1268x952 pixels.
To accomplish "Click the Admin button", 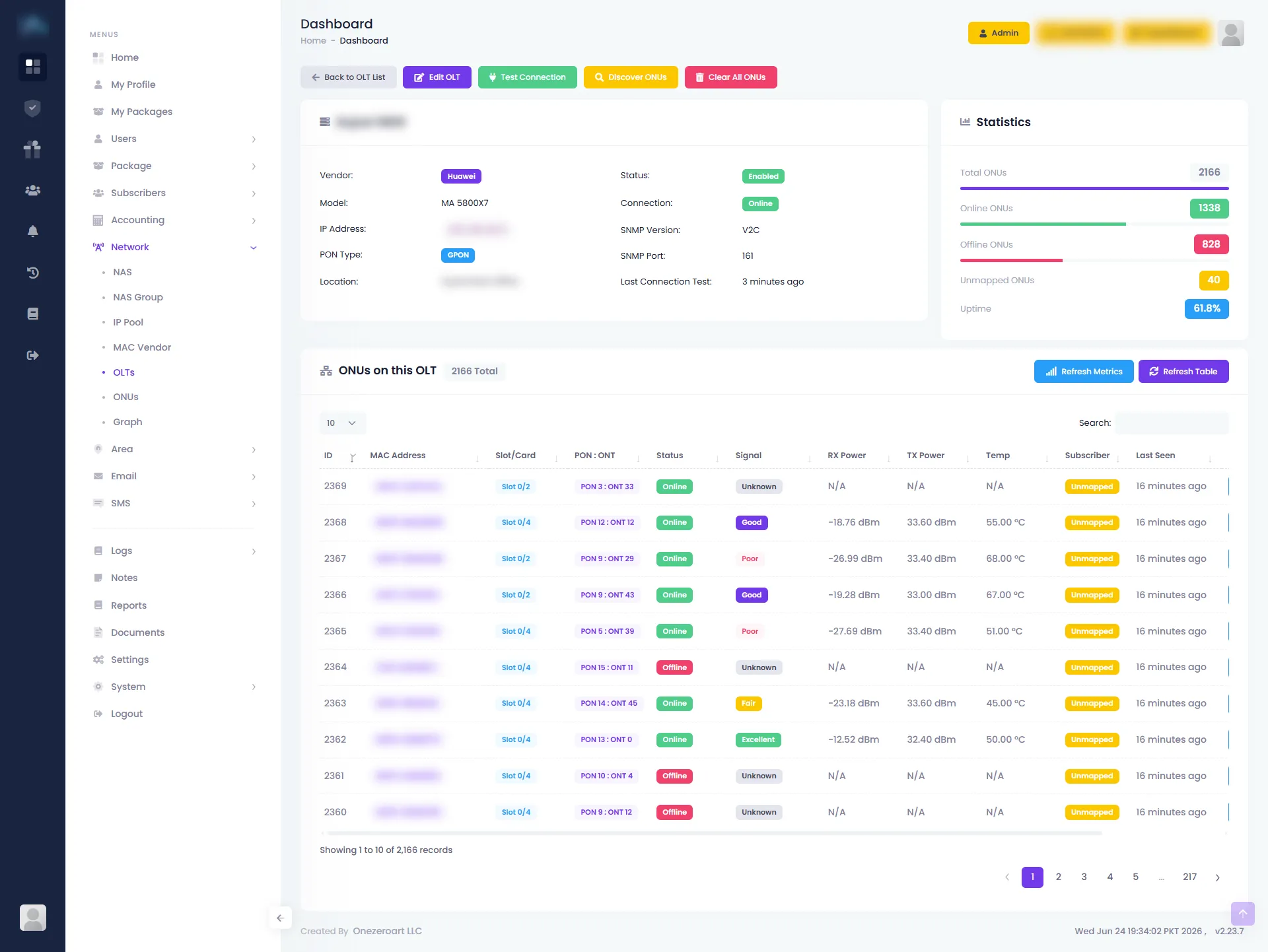I will 999,33.
